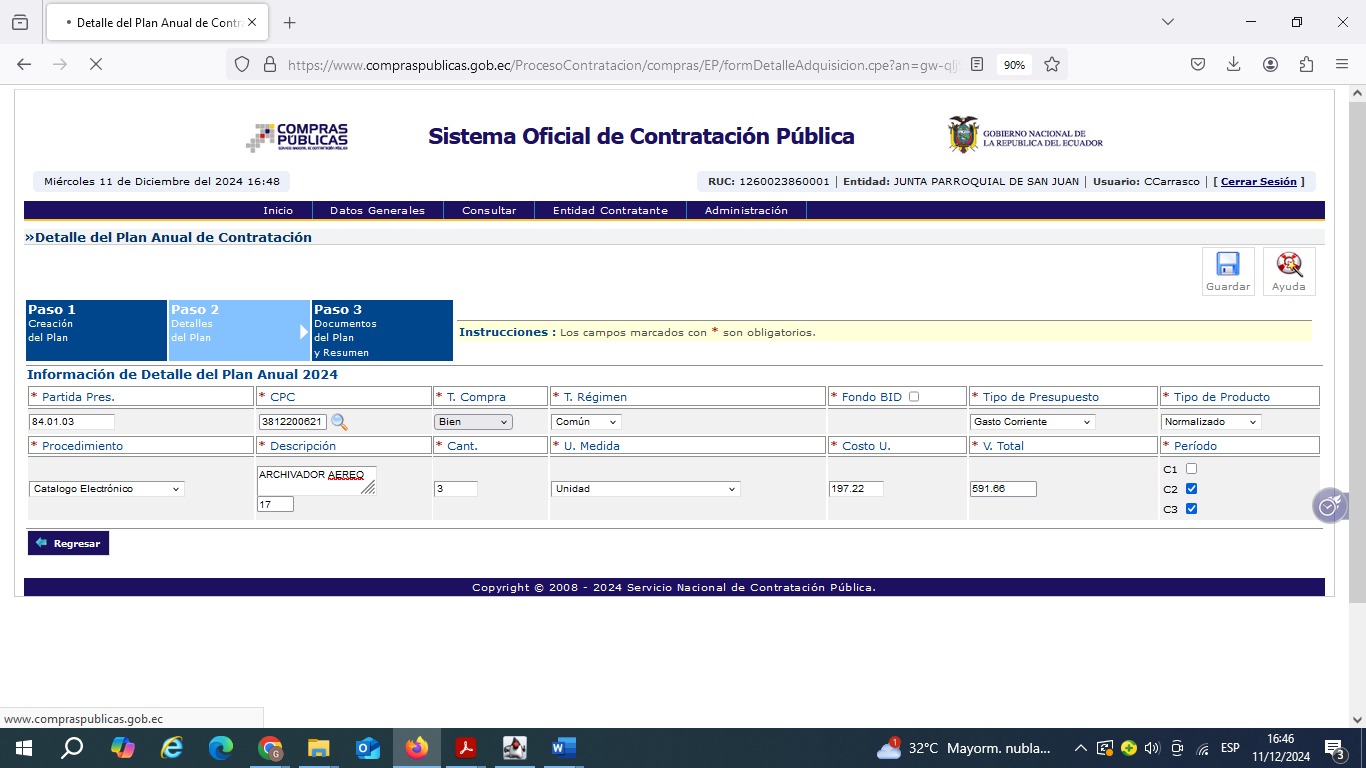Bookmark page with the star icon
1366x768 pixels.
(1052, 64)
